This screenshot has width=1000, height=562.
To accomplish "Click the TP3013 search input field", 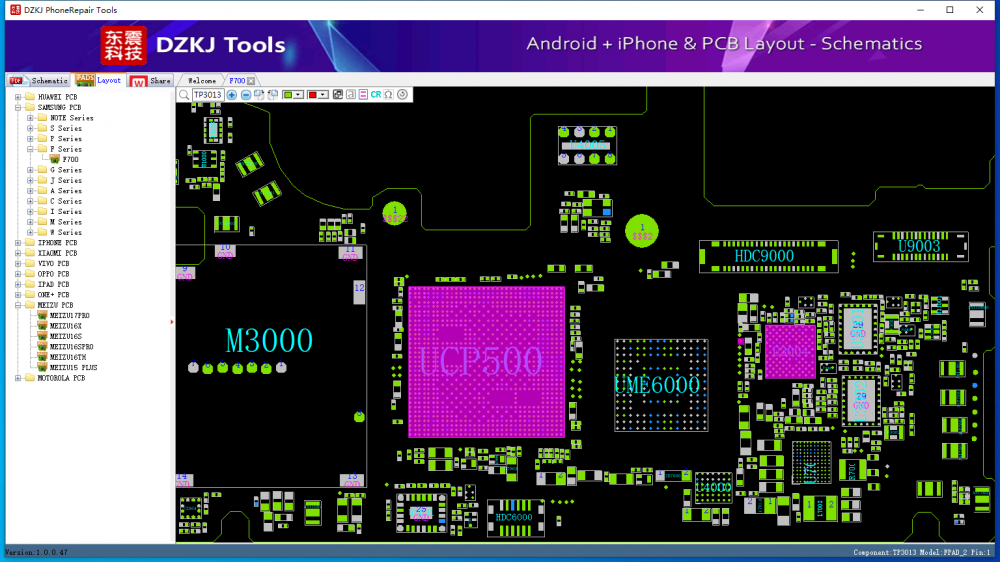I will click(x=207, y=95).
